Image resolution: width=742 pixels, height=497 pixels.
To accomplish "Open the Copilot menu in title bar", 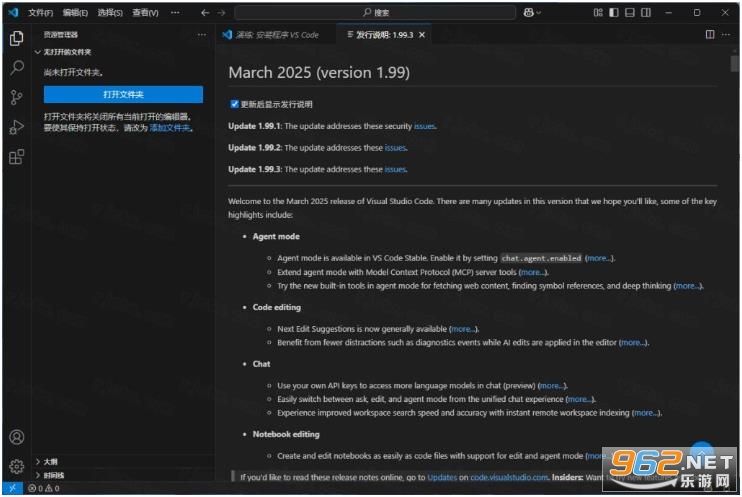I will [x=532, y=13].
